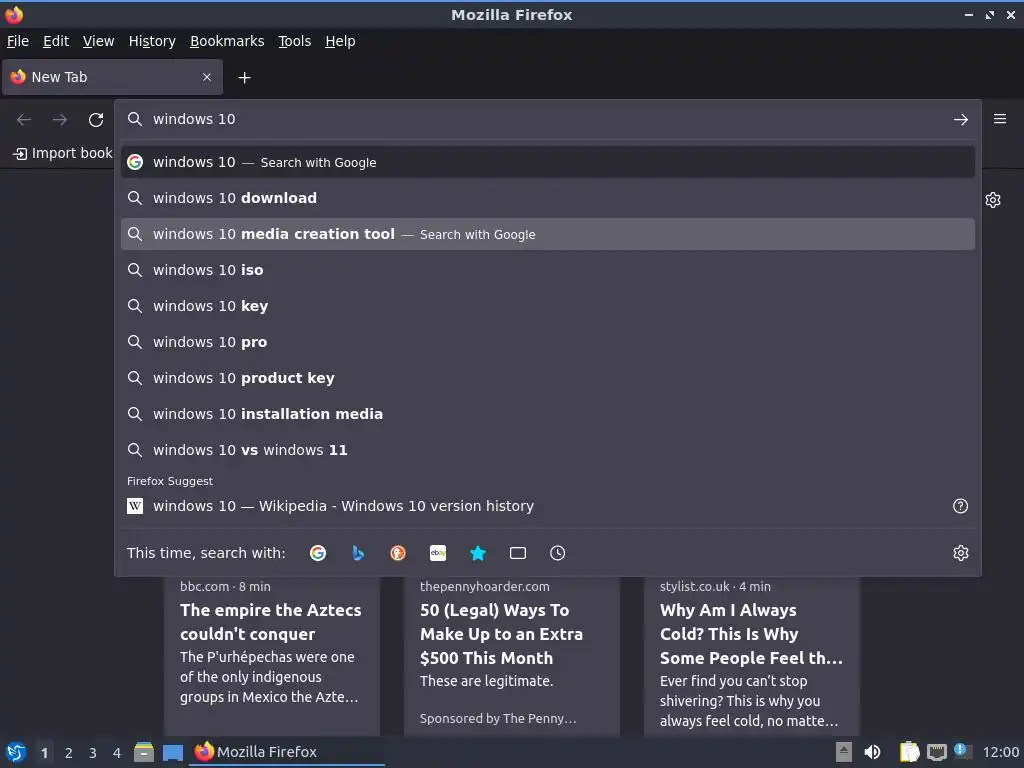Switch to workspace 2 on the taskbar

coord(69,753)
